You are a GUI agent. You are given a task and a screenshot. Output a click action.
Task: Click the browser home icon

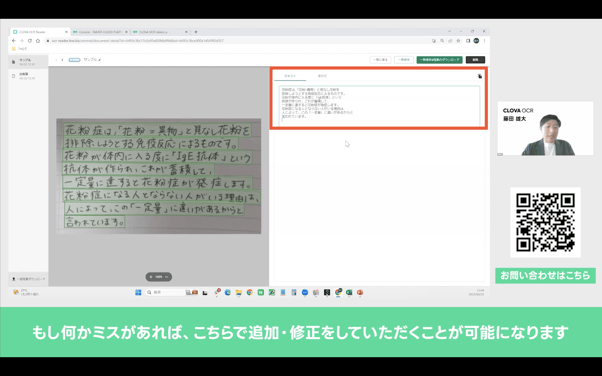[x=38, y=41]
